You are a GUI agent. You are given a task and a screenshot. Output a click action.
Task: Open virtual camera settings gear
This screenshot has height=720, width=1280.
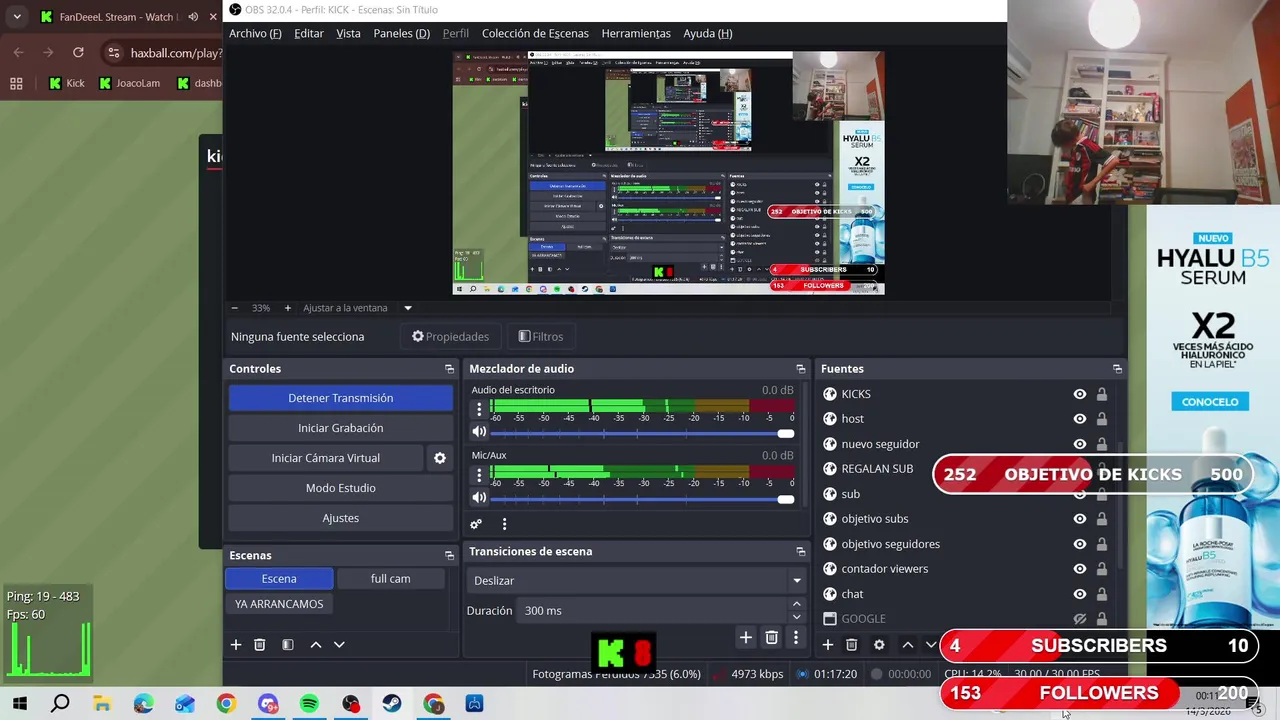(x=439, y=458)
